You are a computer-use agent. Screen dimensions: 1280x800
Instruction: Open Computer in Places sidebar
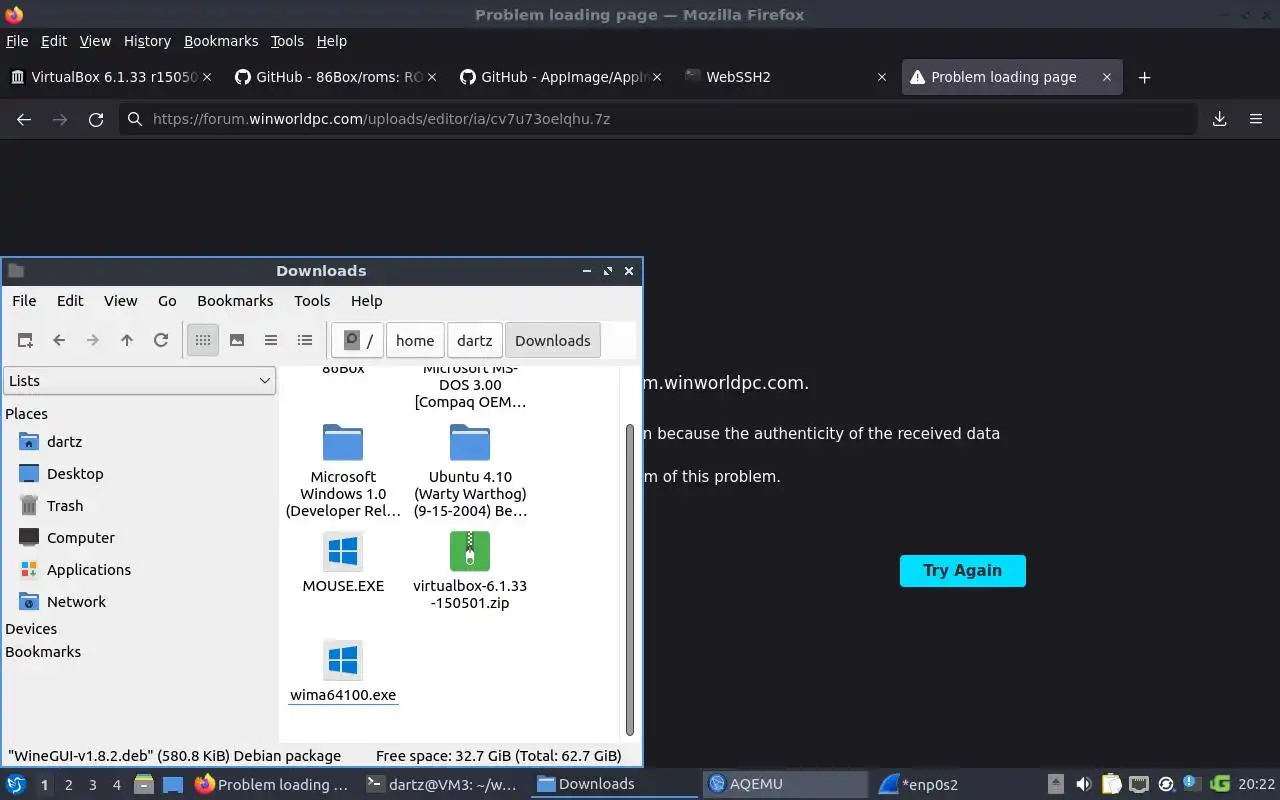pyautogui.click(x=80, y=537)
